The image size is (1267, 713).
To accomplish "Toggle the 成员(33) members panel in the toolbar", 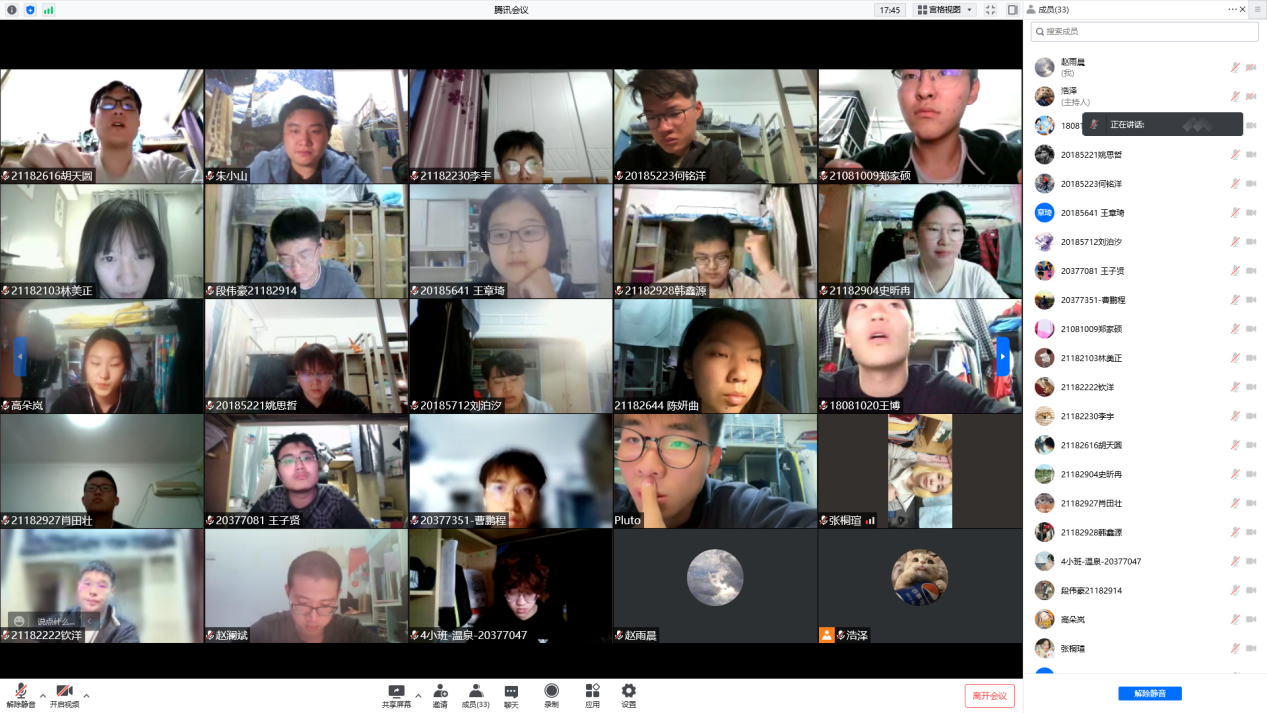I will [475, 695].
